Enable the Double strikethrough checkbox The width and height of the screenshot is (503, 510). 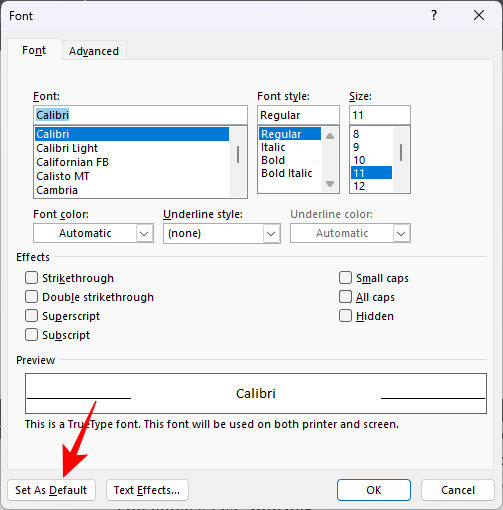[x=31, y=297]
